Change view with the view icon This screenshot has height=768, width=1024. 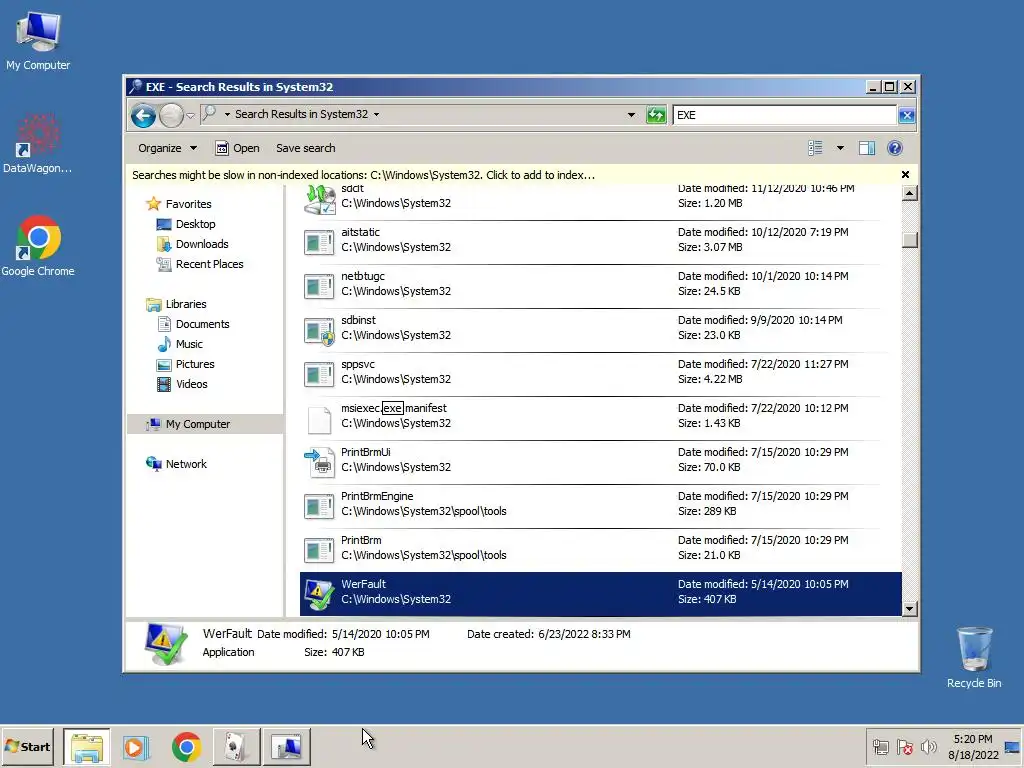tap(815, 148)
